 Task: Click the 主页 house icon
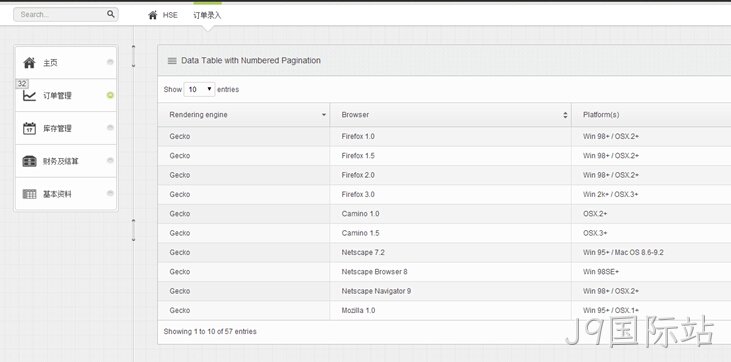tap(29, 63)
